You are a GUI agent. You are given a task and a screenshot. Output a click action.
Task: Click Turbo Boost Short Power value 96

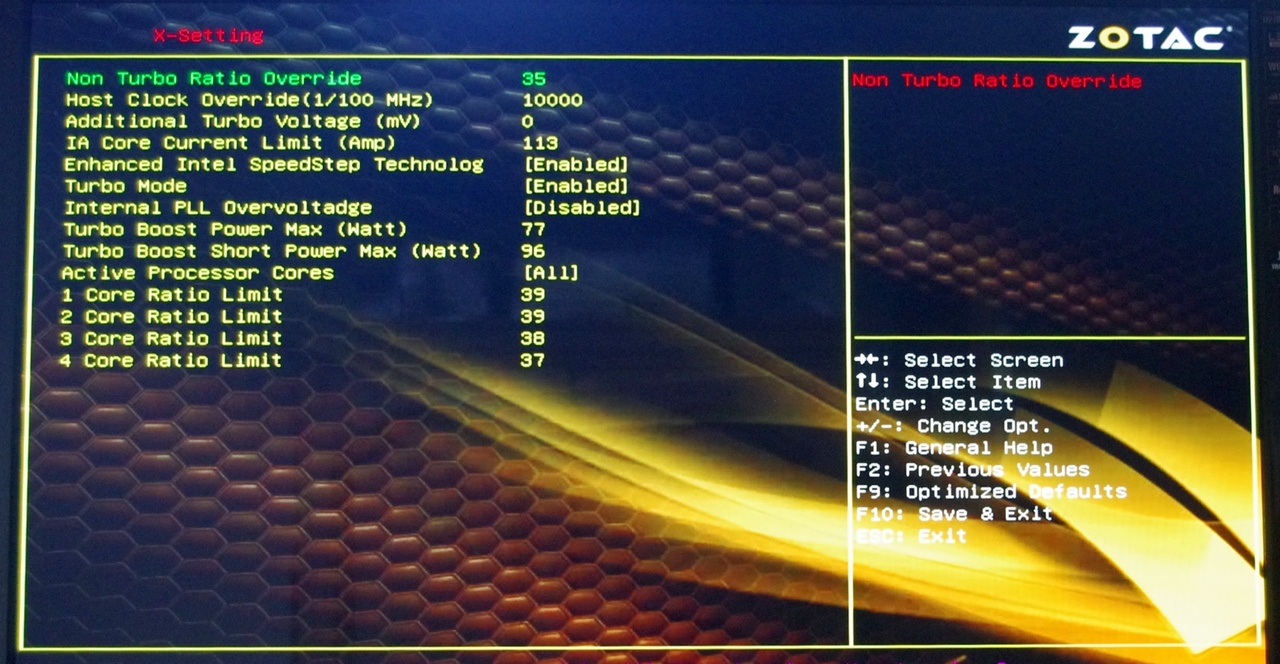click(x=533, y=251)
